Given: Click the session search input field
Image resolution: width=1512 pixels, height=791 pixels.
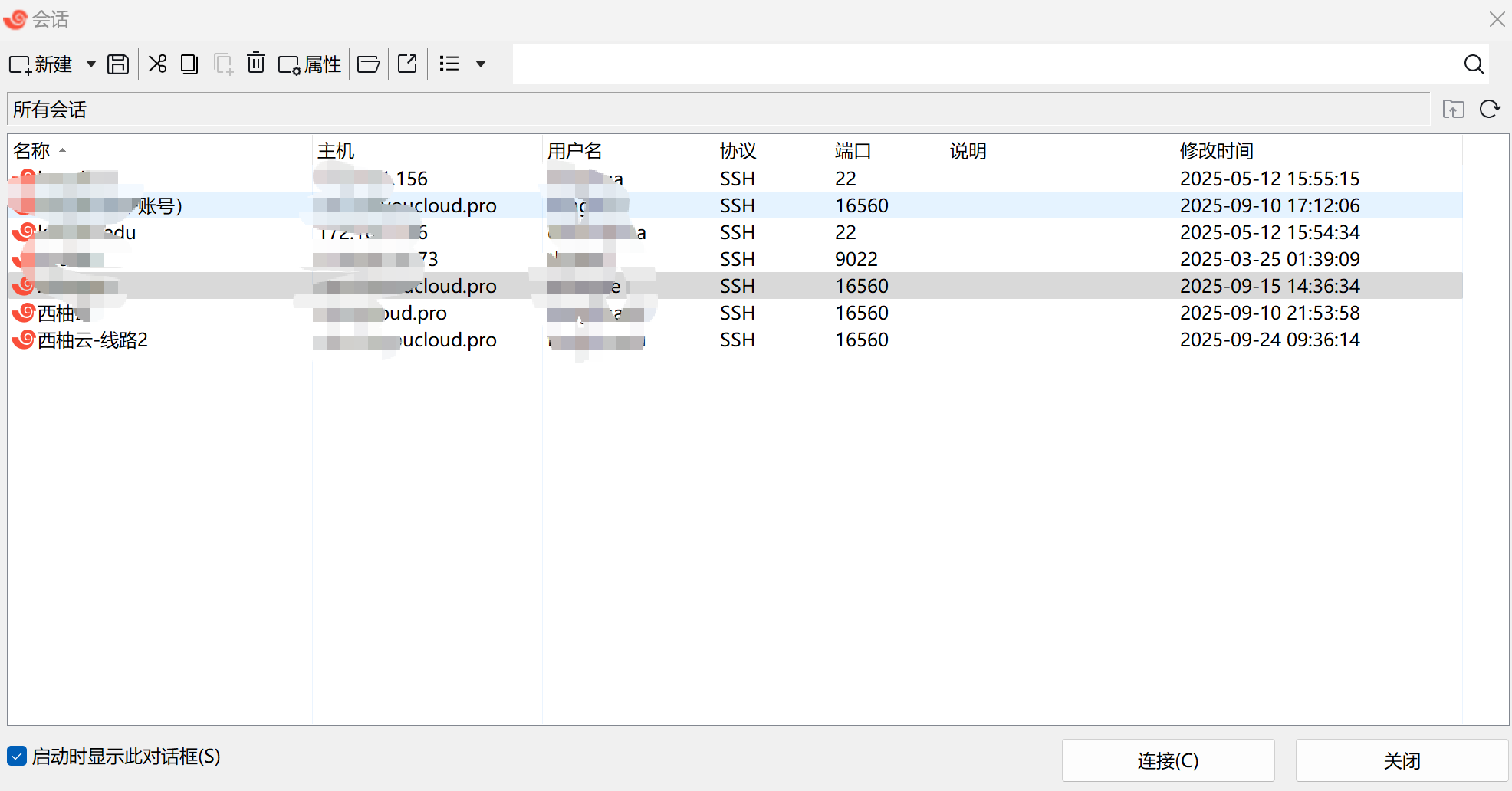Looking at the screenshot, I should (x=985, y=64).
